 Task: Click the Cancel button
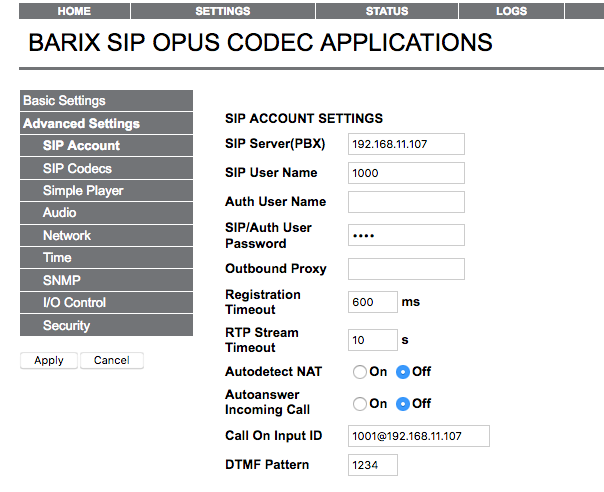(x=112, y=360)
